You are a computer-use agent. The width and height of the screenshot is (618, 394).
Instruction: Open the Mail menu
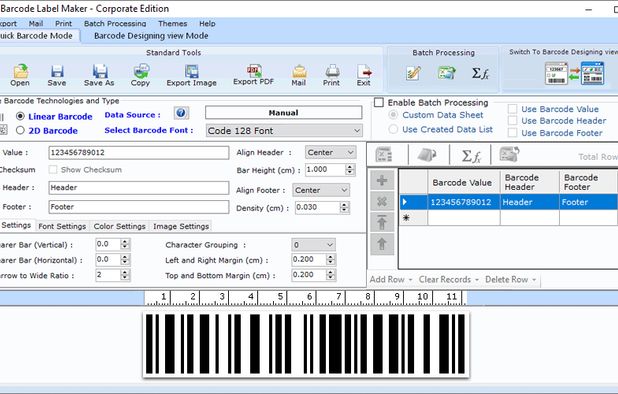[x=36, y=23]
